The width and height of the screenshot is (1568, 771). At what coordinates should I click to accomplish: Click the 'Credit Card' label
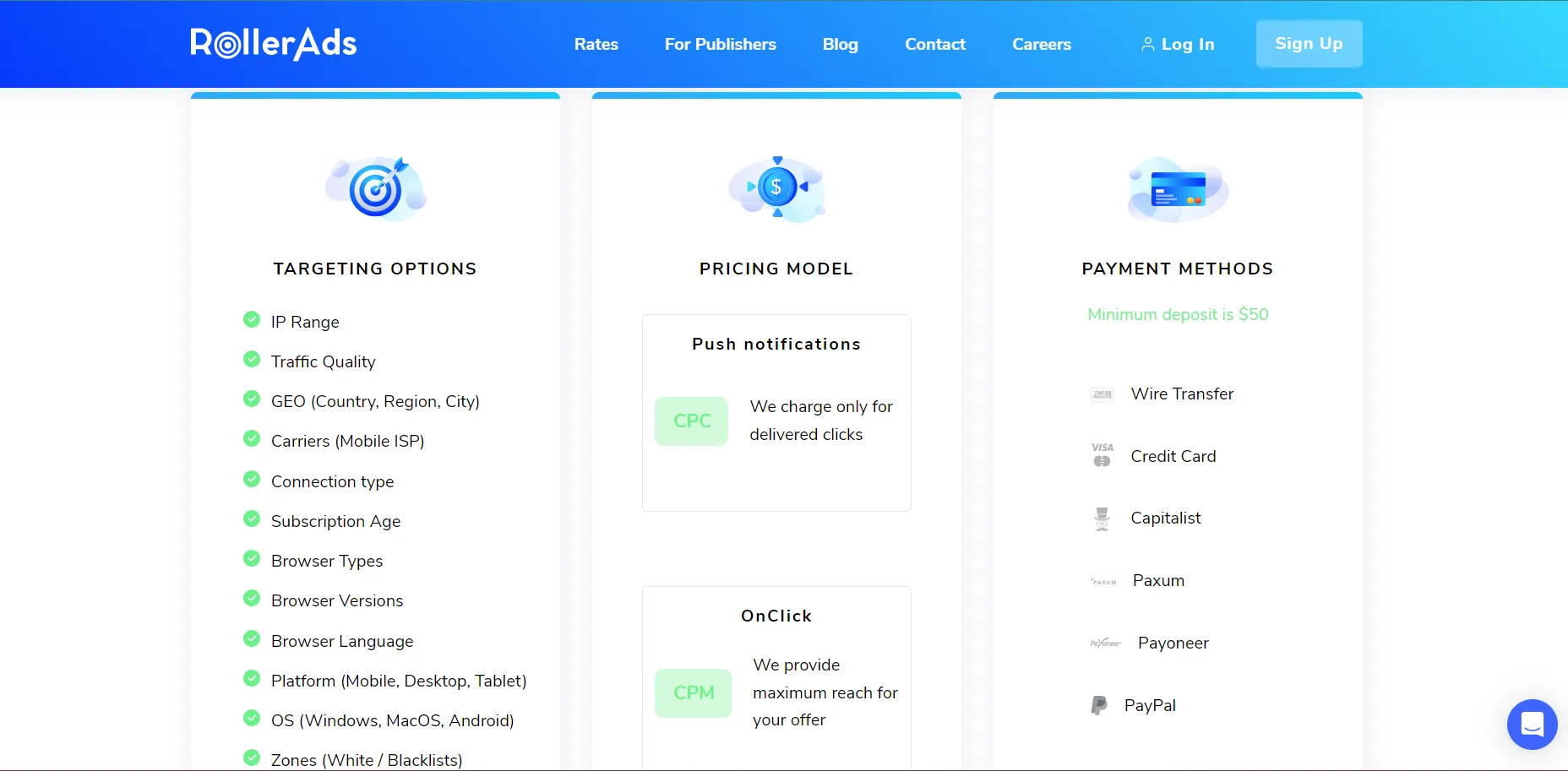1173,456
